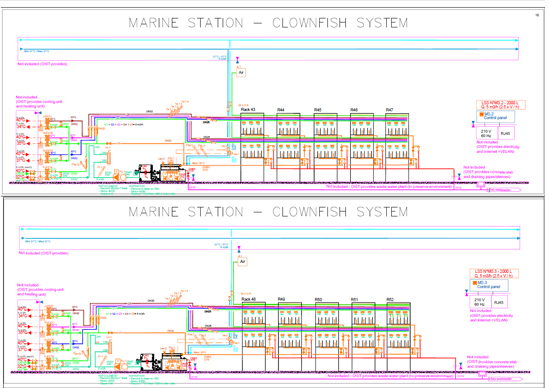549x388 pixels.
Task: Click the '210 V 60 Hz' box below MS-3 panel
Action: click(x=480, y=302)
